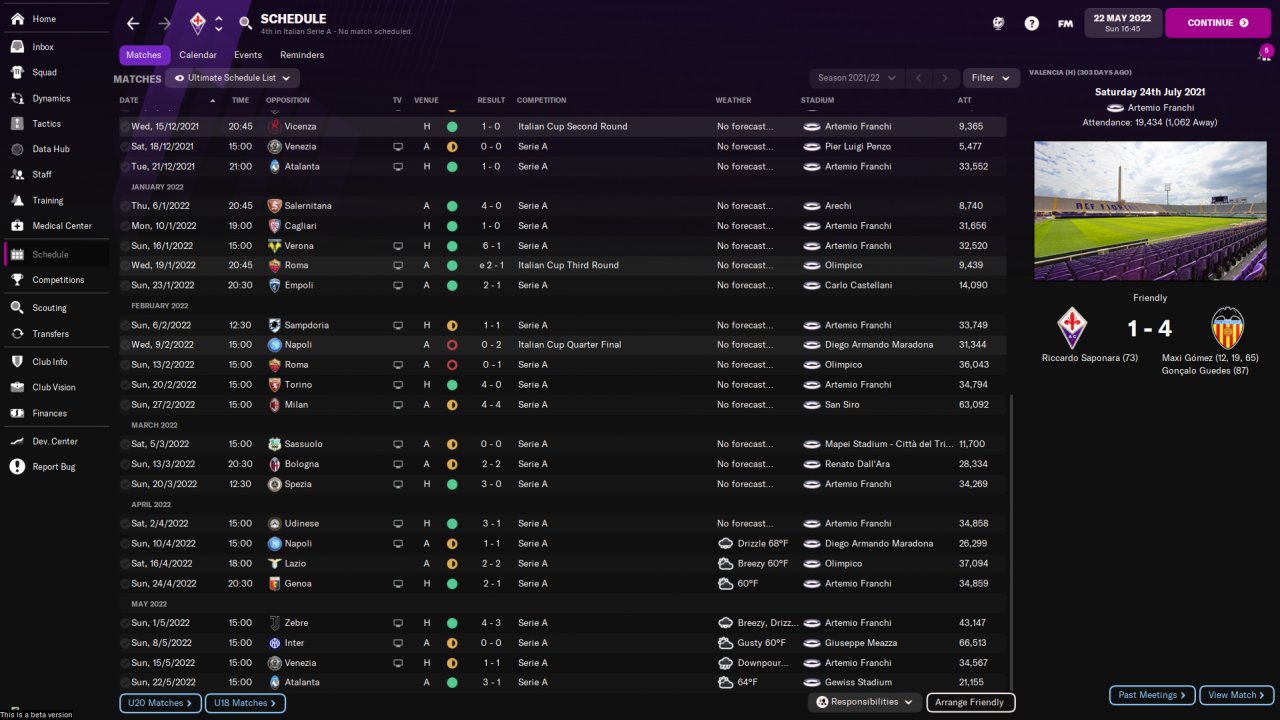Open the Home screen house icon
This screenshot has width=1280, height=720.
[x=17, y=19]
